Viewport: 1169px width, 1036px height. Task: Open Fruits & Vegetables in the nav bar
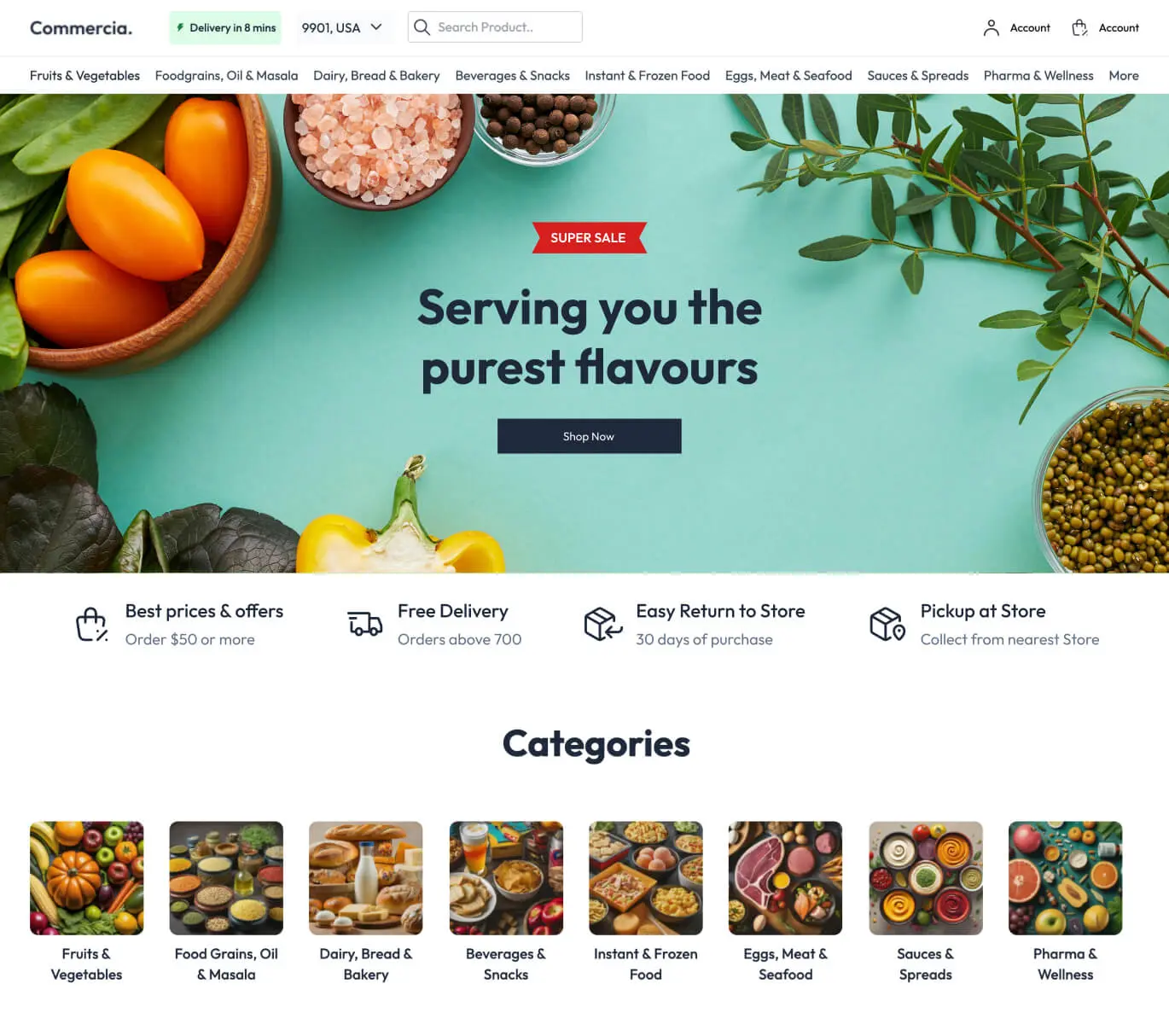pos(84,76)
